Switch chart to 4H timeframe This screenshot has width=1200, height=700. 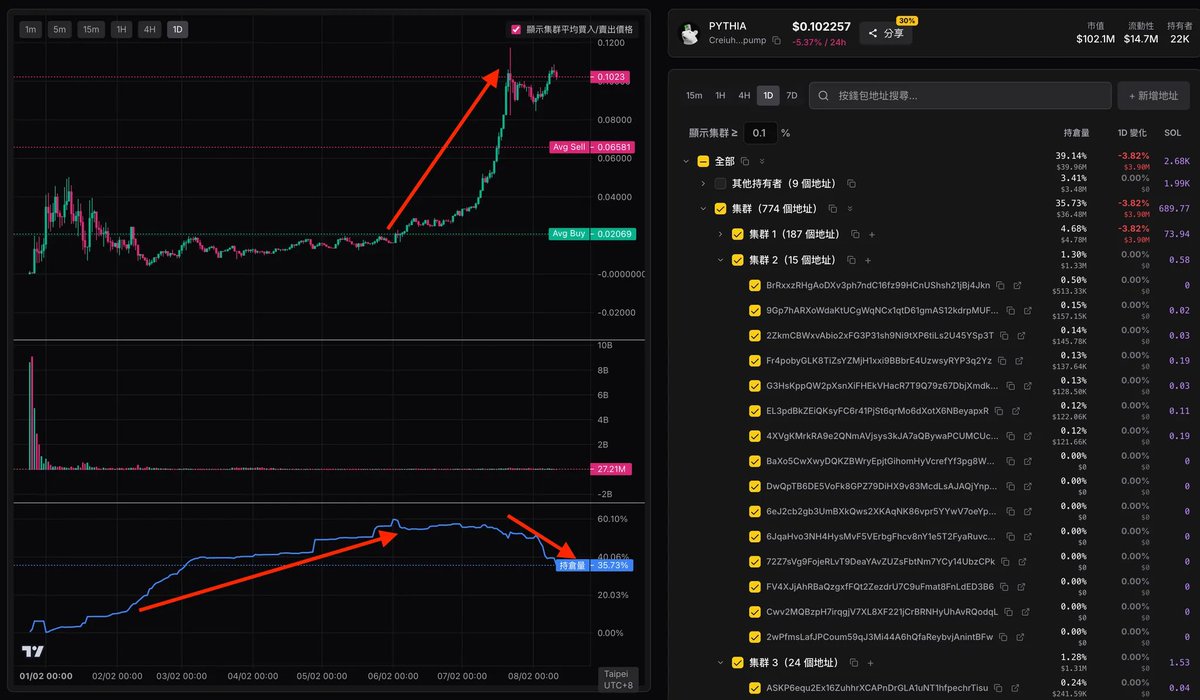point(149,30)
